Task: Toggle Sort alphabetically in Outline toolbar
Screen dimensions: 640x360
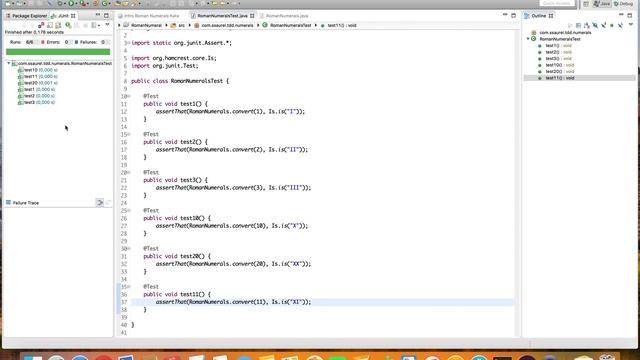Action: [x=587, y=25]
